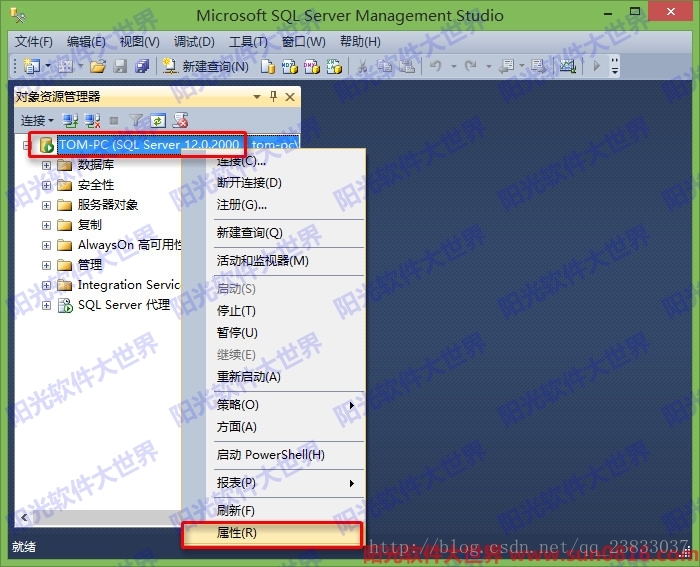Screen dimensions: 700x567
Task: Expand the 安全性 folder
Action: point(46,185)
